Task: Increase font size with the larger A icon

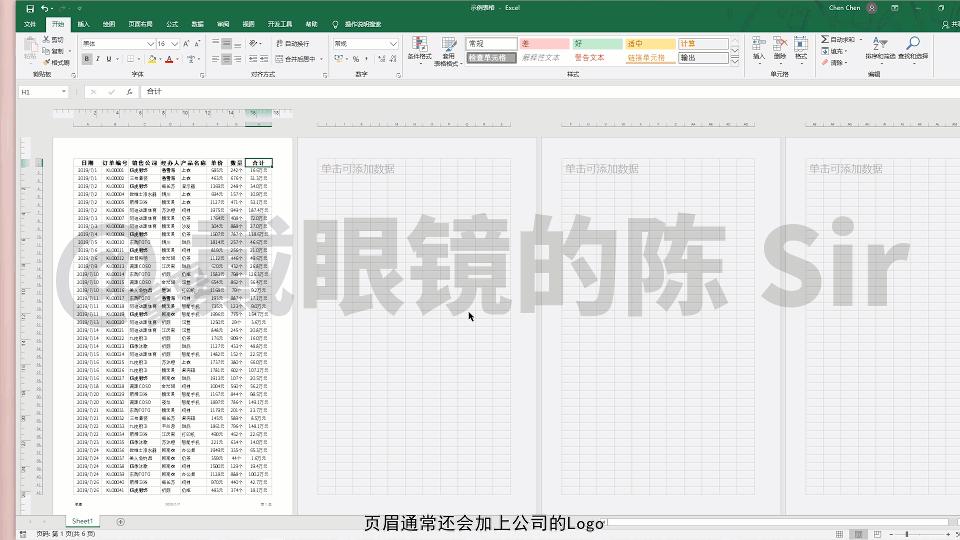Action: coord(187,43)
